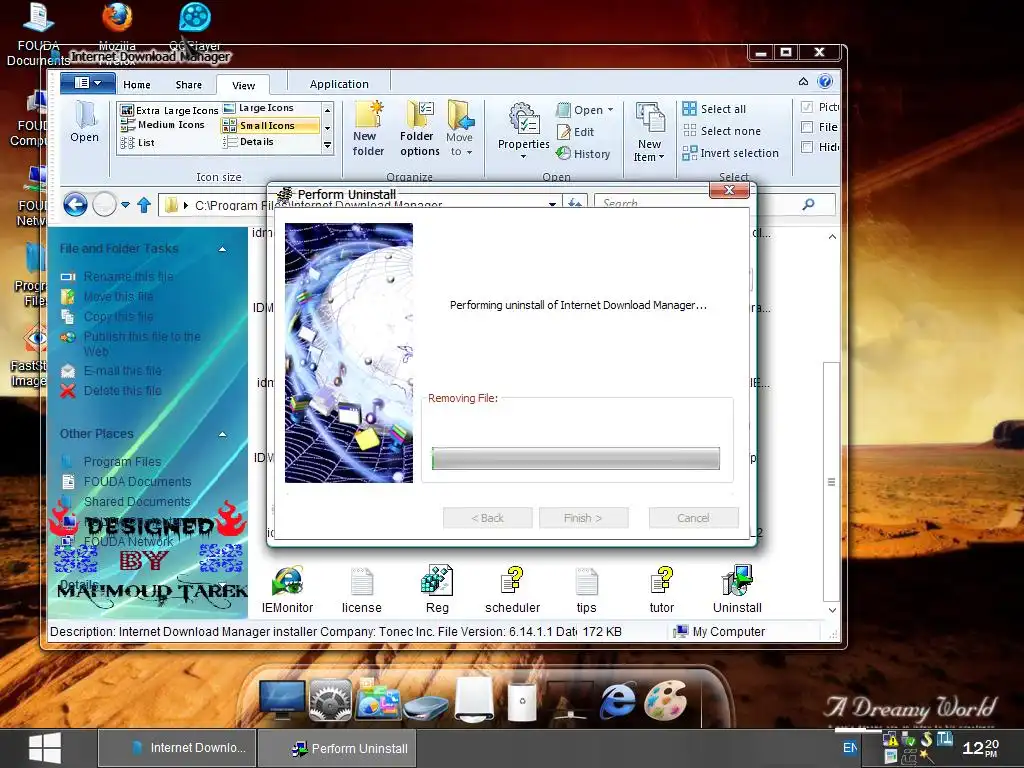Click the Back button in uninstall dialog

[x=488, y=518]
